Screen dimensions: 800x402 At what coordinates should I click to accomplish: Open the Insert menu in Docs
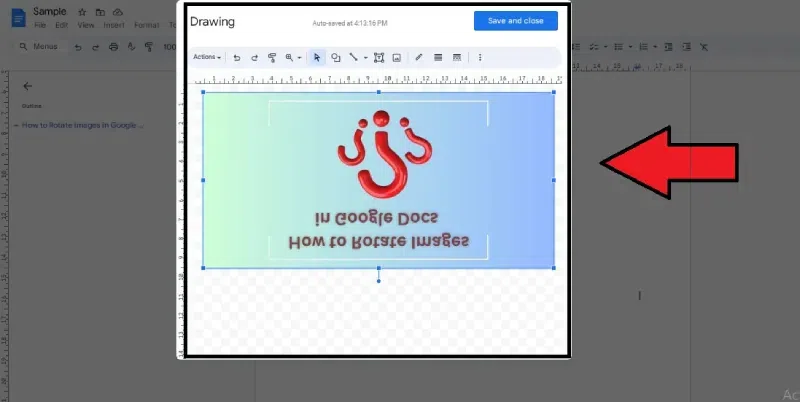pyautogui.click(x=114, y=25)
